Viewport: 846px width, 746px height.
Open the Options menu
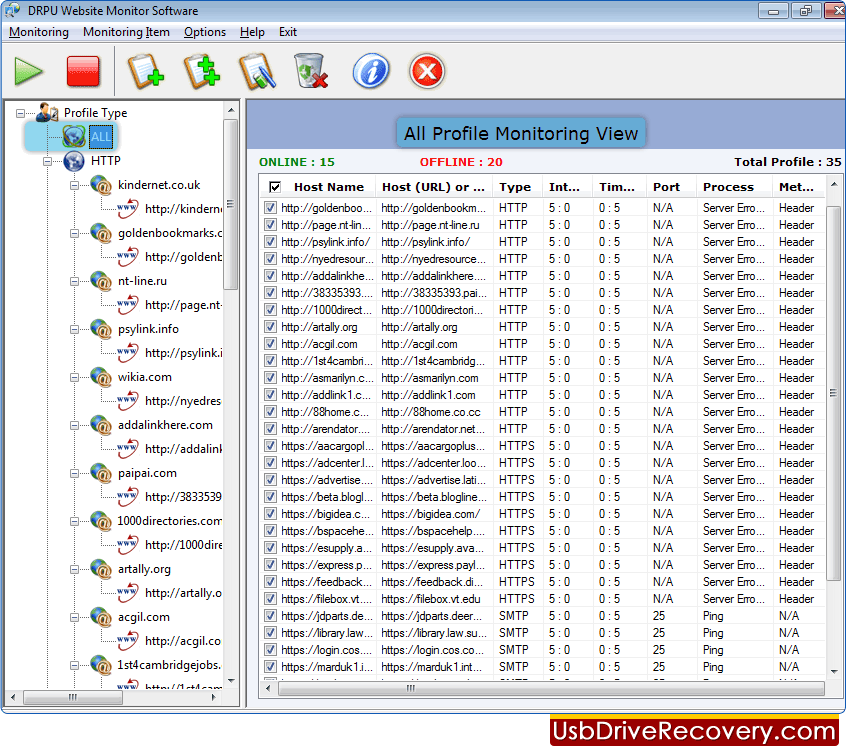click(x=205, y=32)
